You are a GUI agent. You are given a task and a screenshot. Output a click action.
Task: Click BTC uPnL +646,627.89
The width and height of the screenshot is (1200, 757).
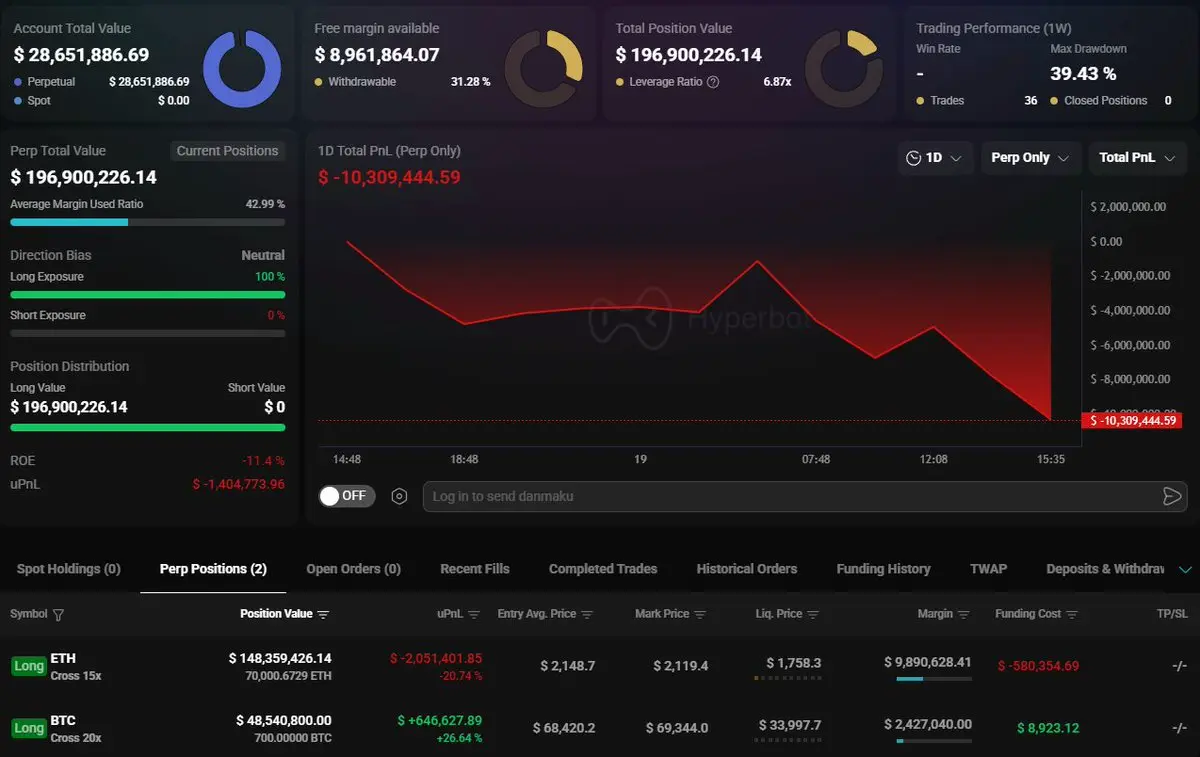pyautogui.click(x=440, y=720)
